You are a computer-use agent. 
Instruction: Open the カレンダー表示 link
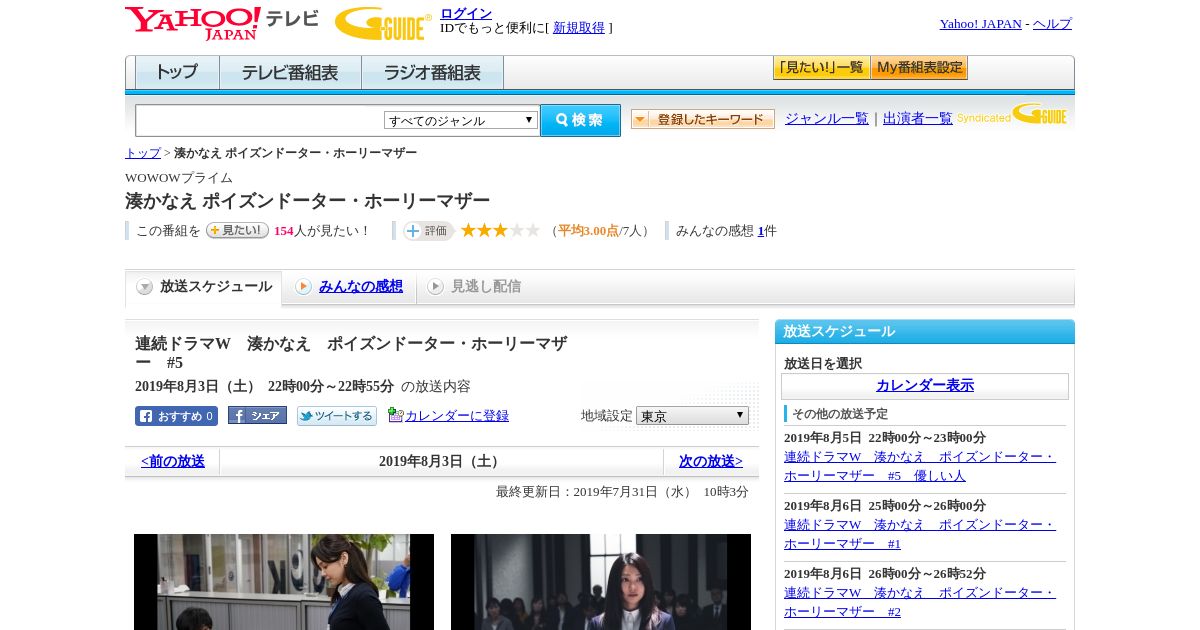pyautogui.click(x=925, y=386)
